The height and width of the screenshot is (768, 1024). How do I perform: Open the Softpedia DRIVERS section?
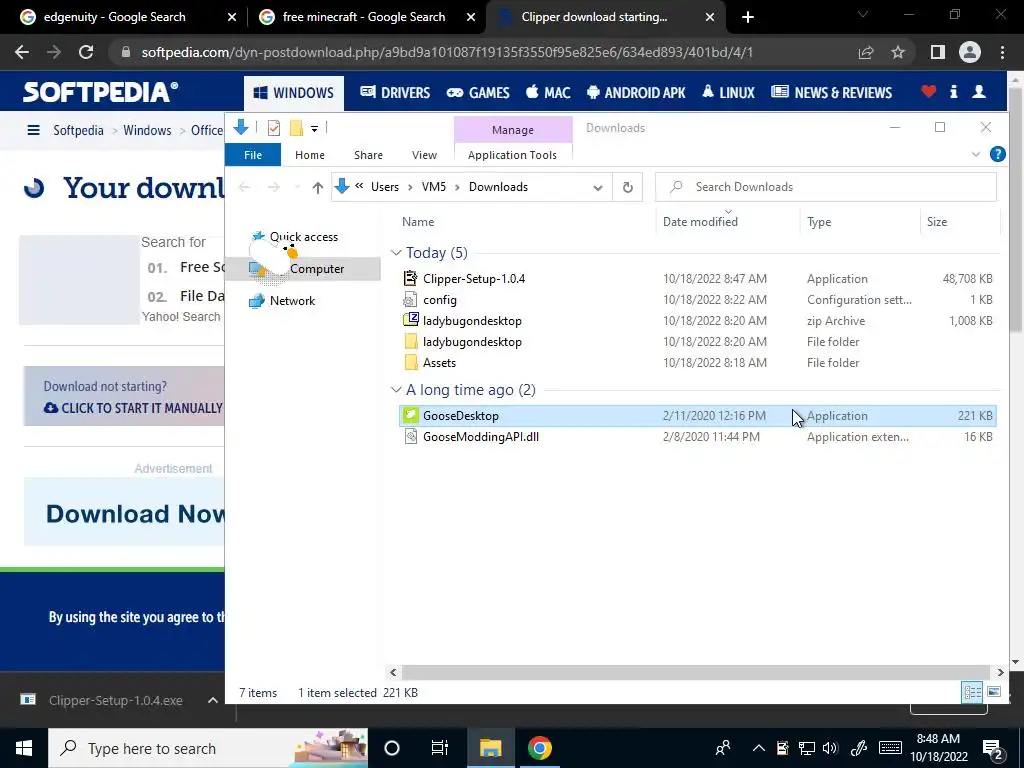pos(395,93)
